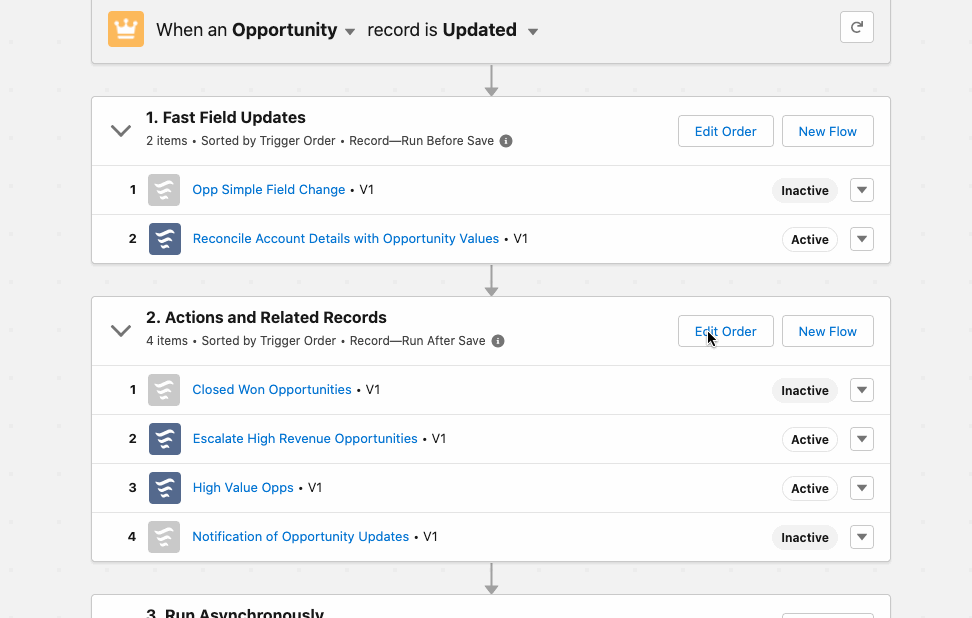
Task: Click the flow icon for Escalate High Revenue Opportunities
Action: click(164, 439)
